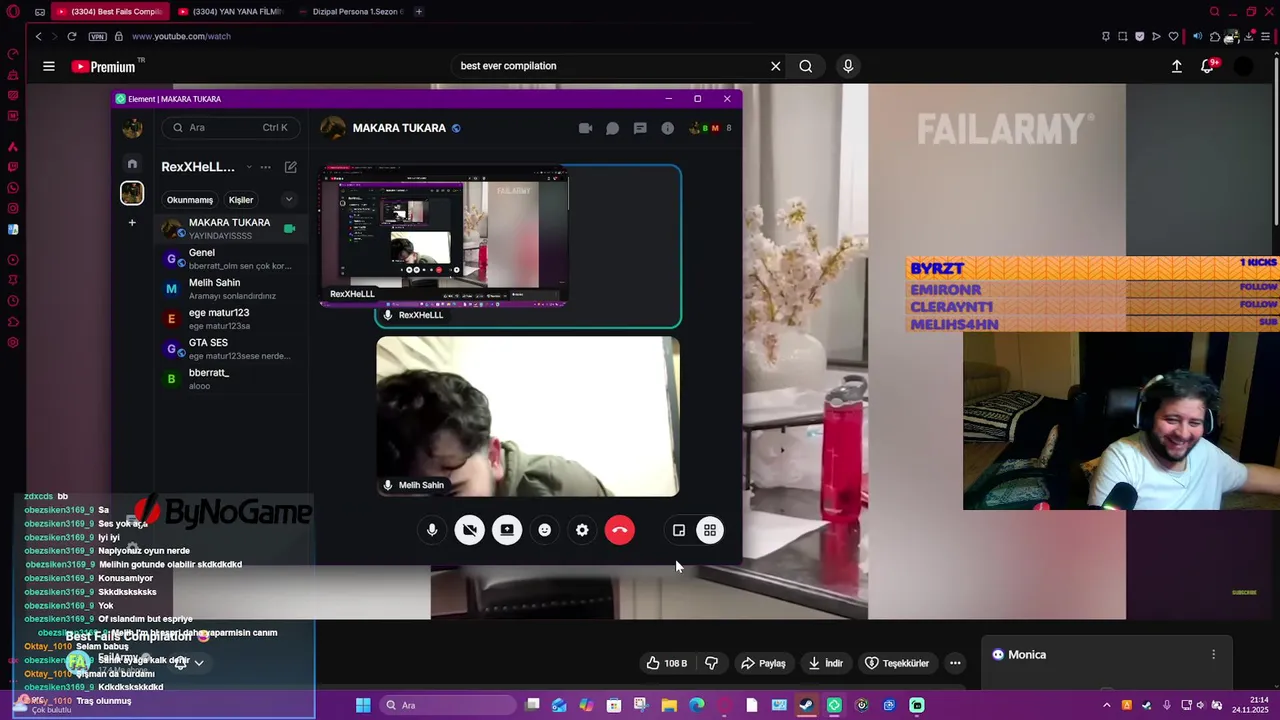1280x720 pixels.
Task: Select the space avatar below the home icon
Action: tap(132, 192)
